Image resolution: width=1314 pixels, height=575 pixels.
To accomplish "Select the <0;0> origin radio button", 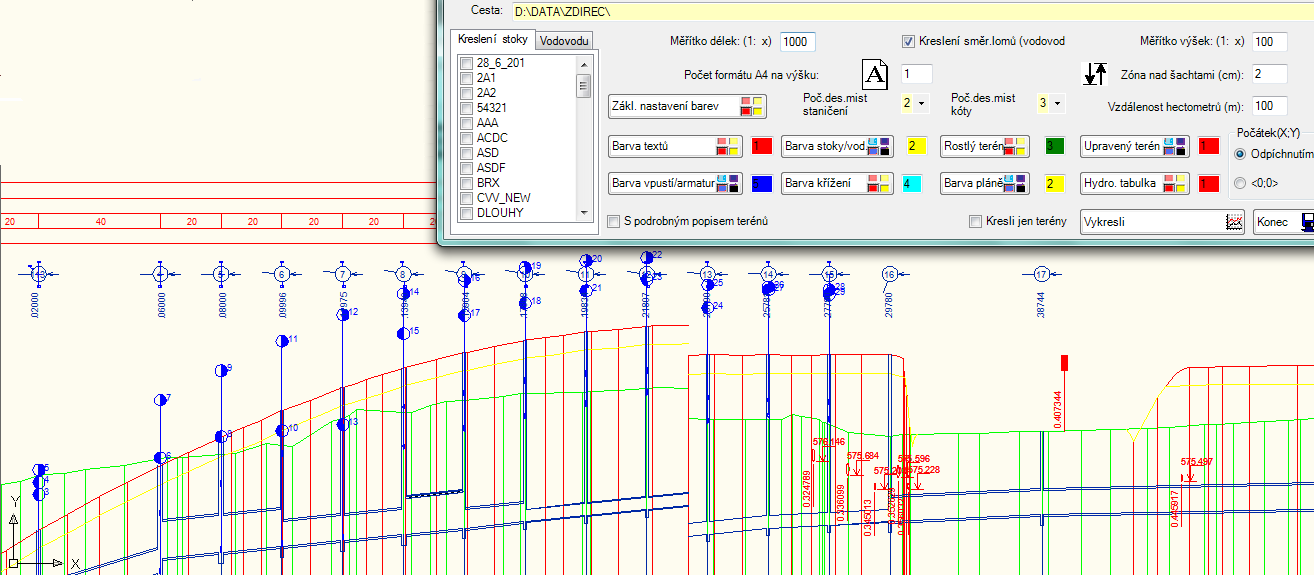I will 1240,183.
